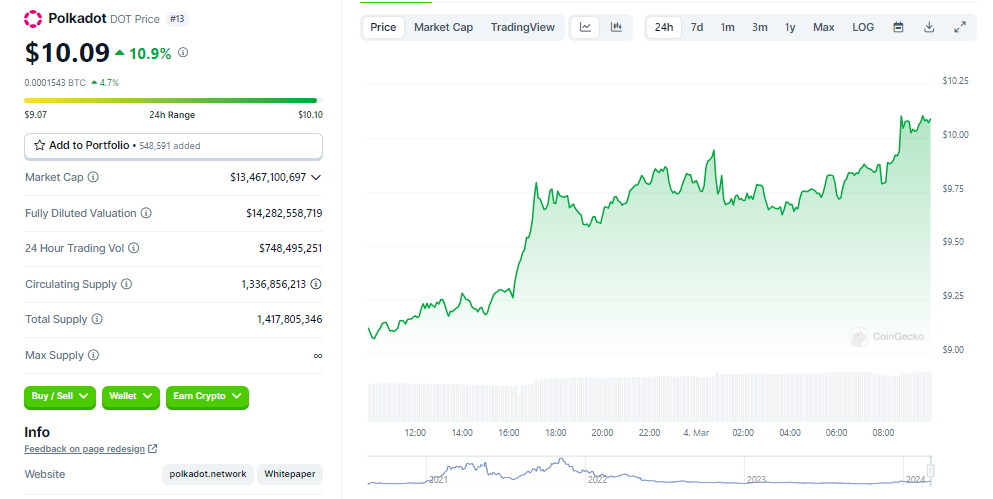Open the Buy / Sell dropdown

coord(60,397)
